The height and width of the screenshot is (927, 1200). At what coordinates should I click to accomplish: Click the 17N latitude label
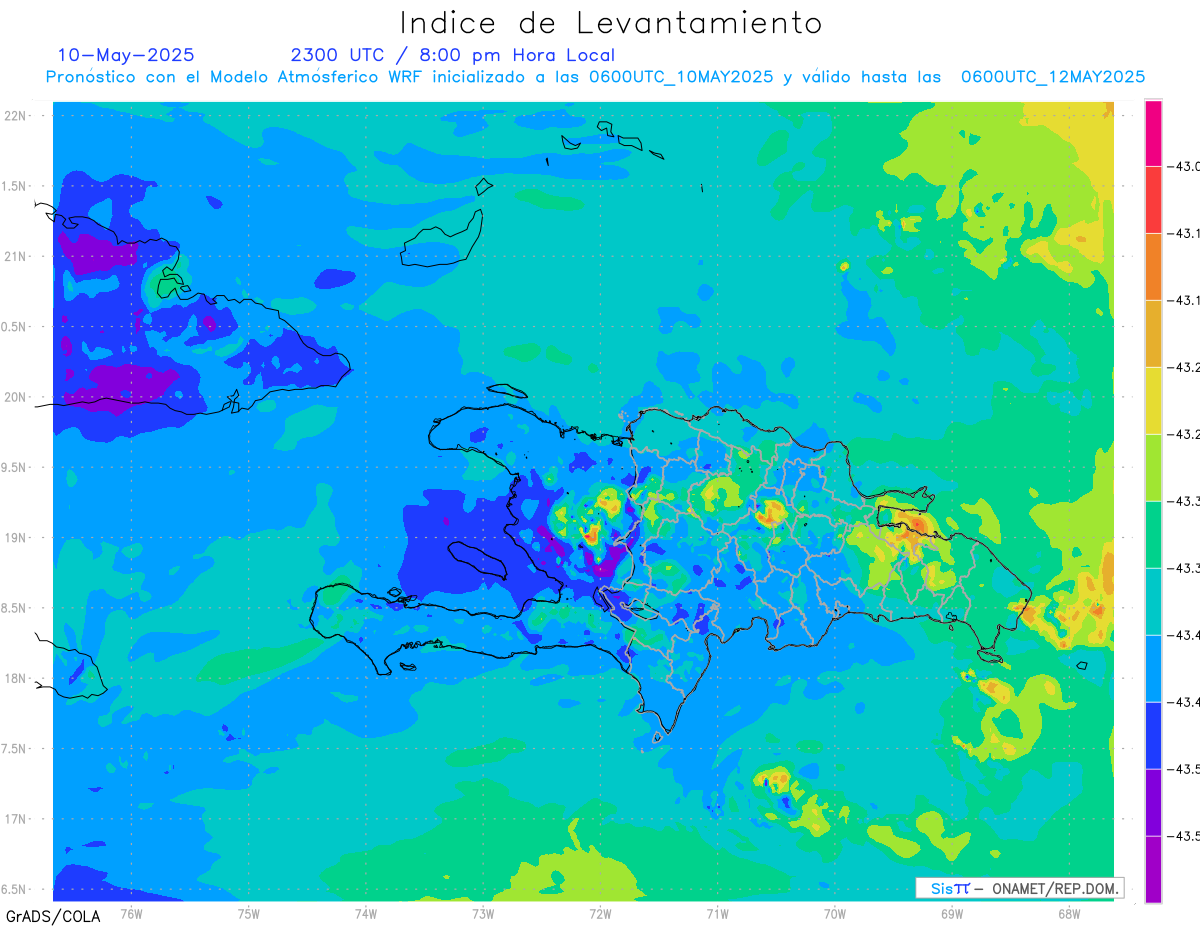click(16, 818)
